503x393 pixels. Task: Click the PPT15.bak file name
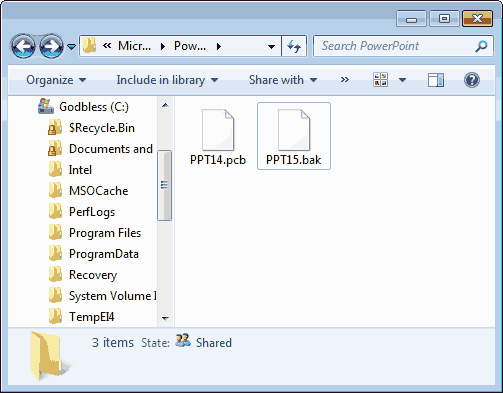(x=294, y=160)
